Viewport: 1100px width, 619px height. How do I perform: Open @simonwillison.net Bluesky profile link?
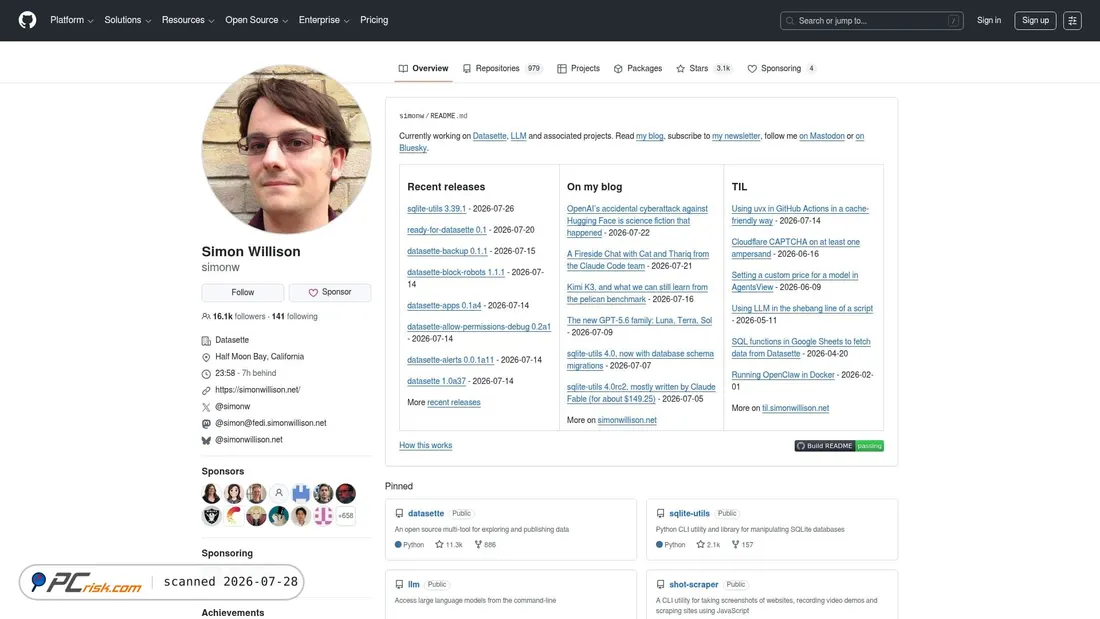[248, 440]
